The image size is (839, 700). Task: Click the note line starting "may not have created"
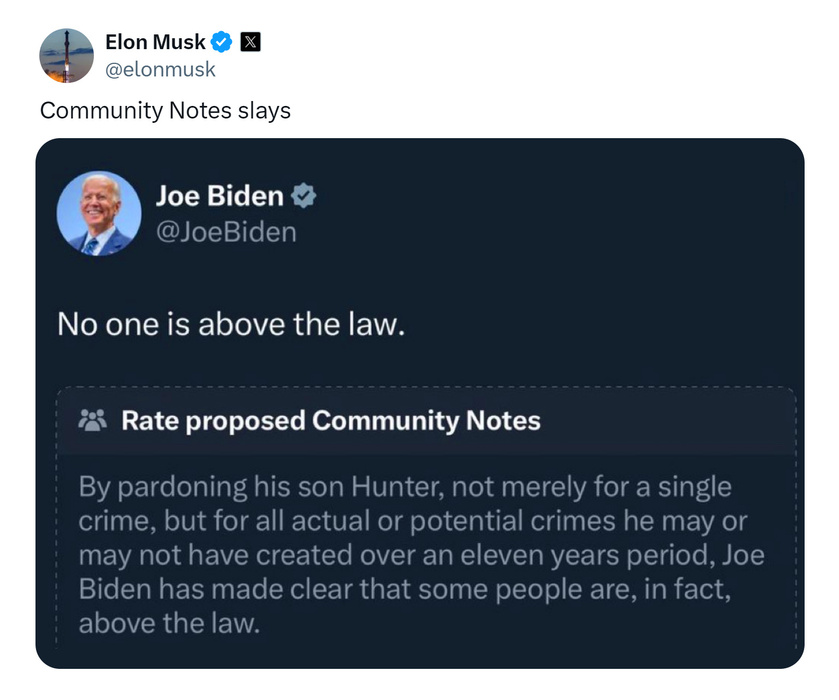point(420,555)
